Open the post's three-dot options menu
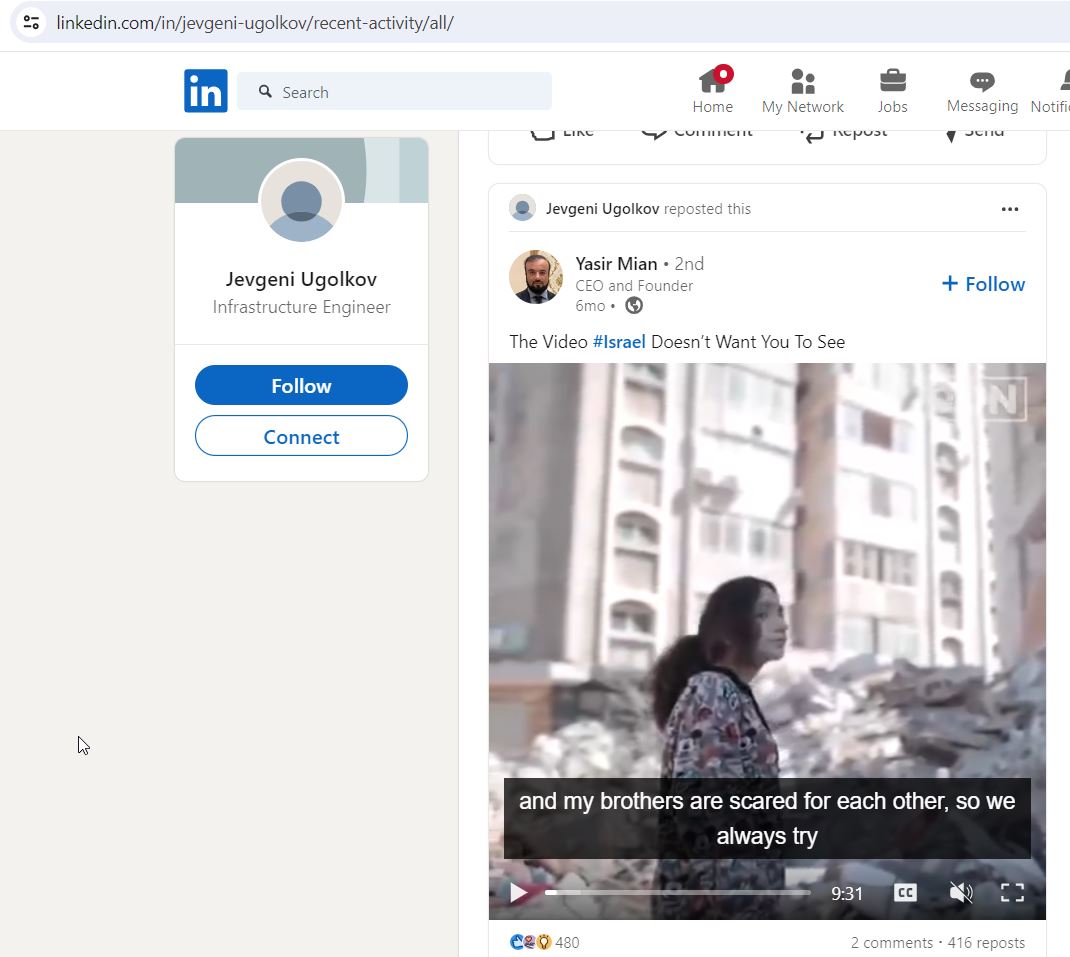This screenshot has width=1070, height=957. (x=1009, y=210)
